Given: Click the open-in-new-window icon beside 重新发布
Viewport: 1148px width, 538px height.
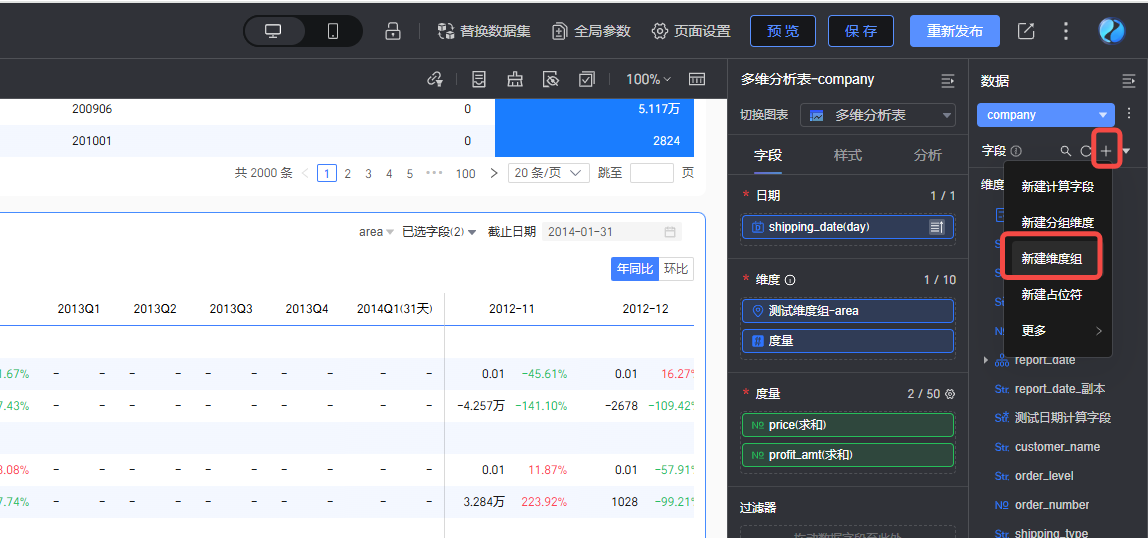Looking at the screenshot, I should pyautogui.click(x=1026, y=31).
